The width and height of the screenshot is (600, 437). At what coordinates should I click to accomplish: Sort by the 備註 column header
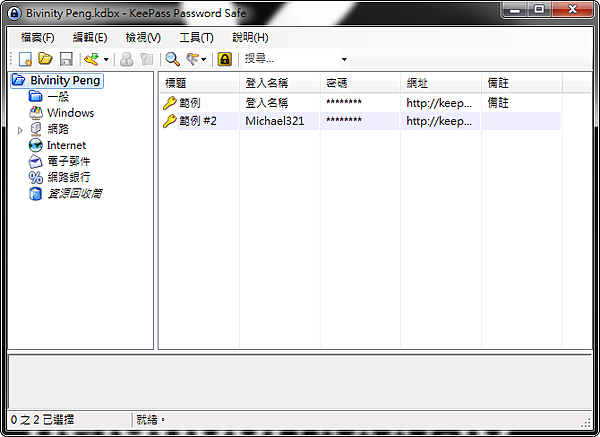coord(522,83)
